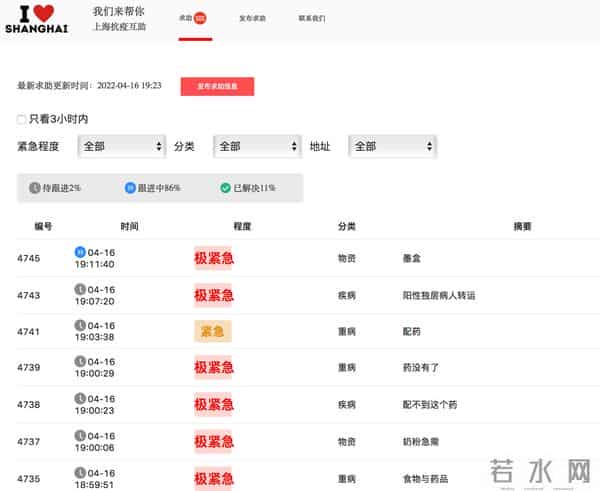Filter by 跟进中86% status
The image size is (600, 491).
pyautogui.click(x=152, y=188)
